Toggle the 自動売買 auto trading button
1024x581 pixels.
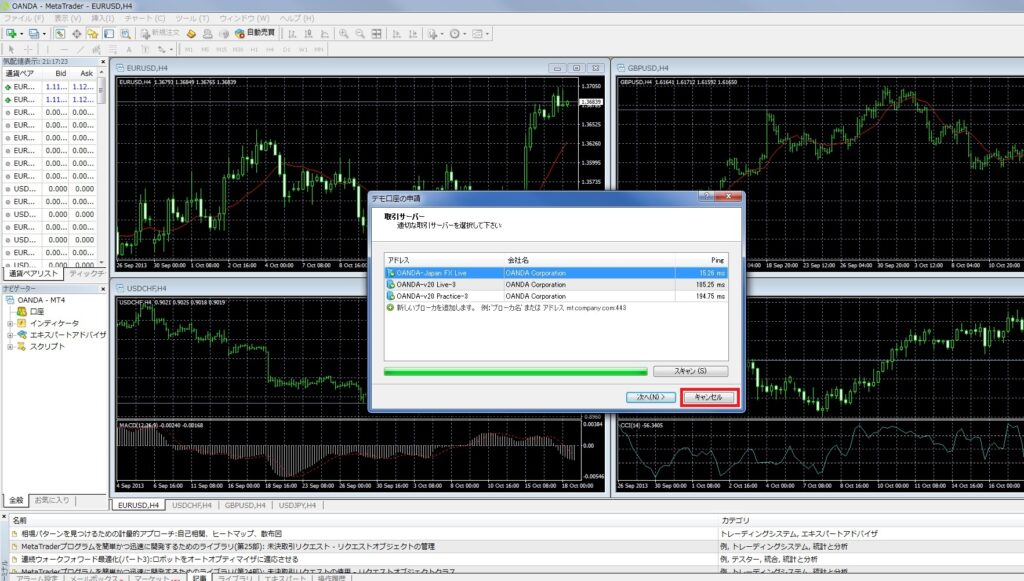pyautogui.click(x=255, y=33)
